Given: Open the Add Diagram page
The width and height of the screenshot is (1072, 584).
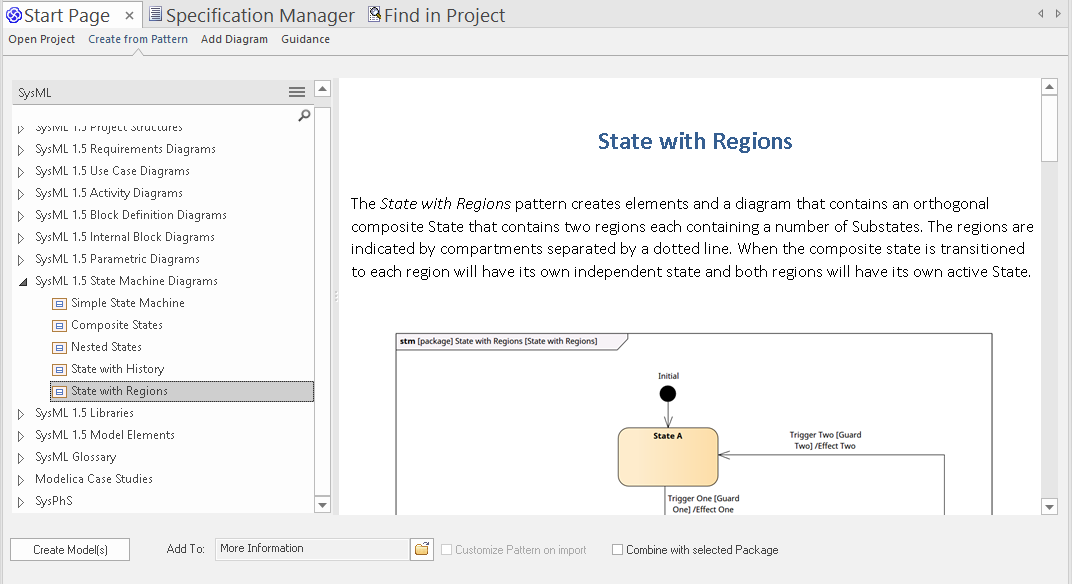Looking at the screenshot, I should pos(234,39).
